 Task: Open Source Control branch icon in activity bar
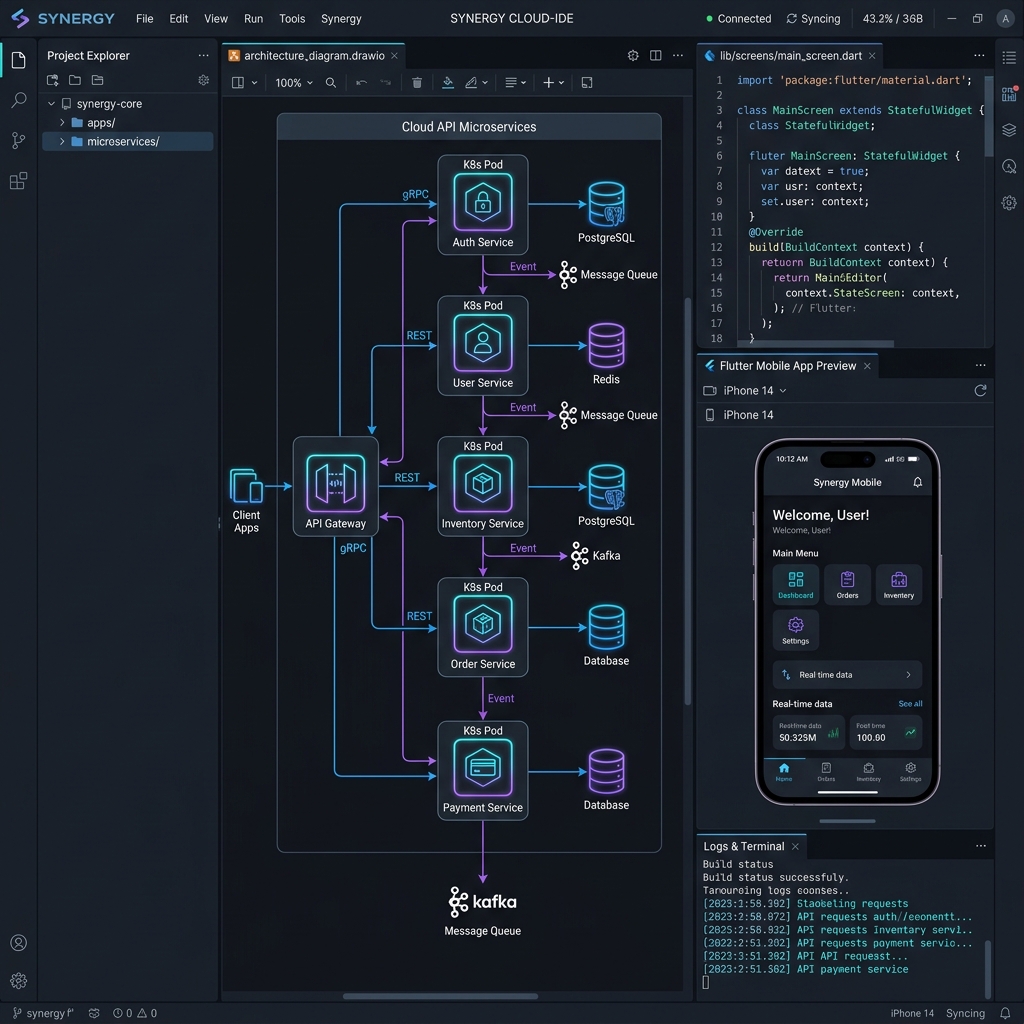coord(18,140)
